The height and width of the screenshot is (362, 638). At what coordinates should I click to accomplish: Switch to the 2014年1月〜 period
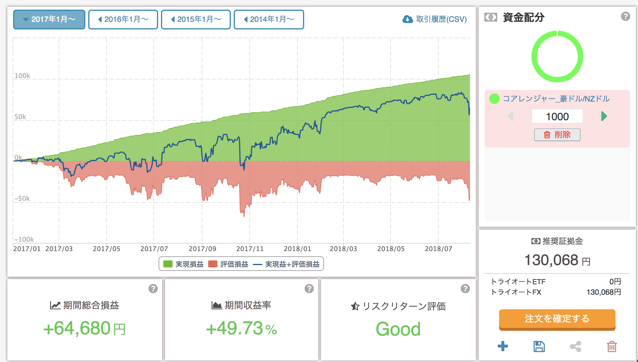pos(269,20)
